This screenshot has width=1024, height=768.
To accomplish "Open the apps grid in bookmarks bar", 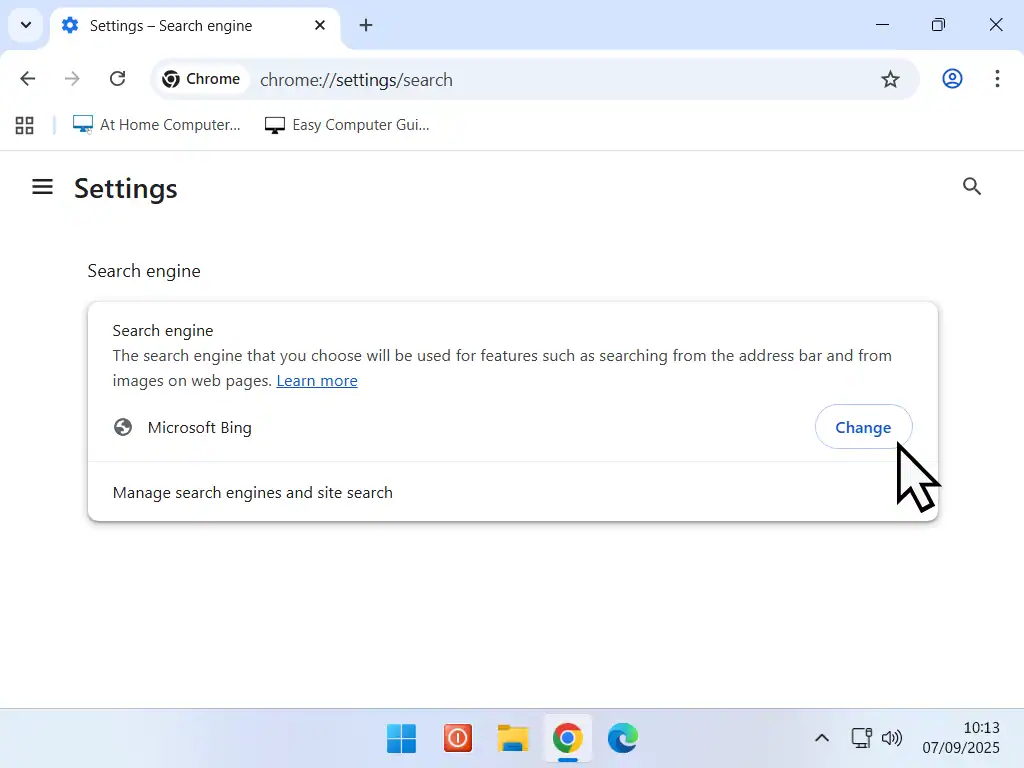I will (25, 125).
